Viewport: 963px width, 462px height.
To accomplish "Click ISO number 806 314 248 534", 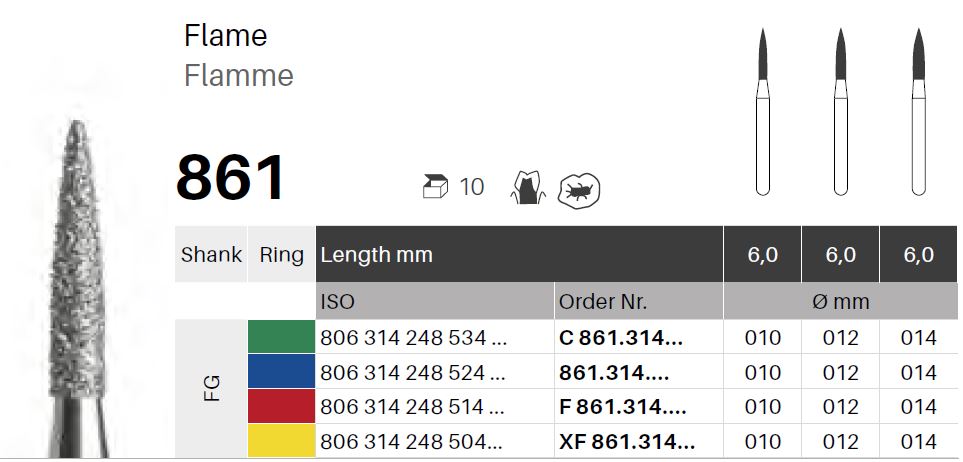I will (x=413, y=337).
